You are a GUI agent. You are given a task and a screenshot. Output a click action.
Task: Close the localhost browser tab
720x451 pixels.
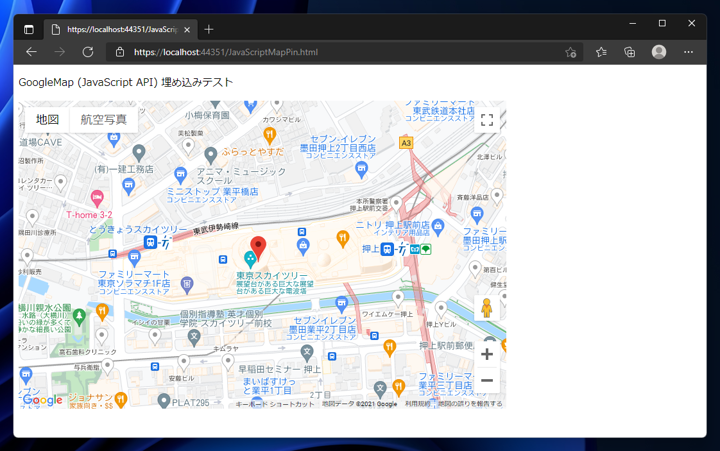187,30
